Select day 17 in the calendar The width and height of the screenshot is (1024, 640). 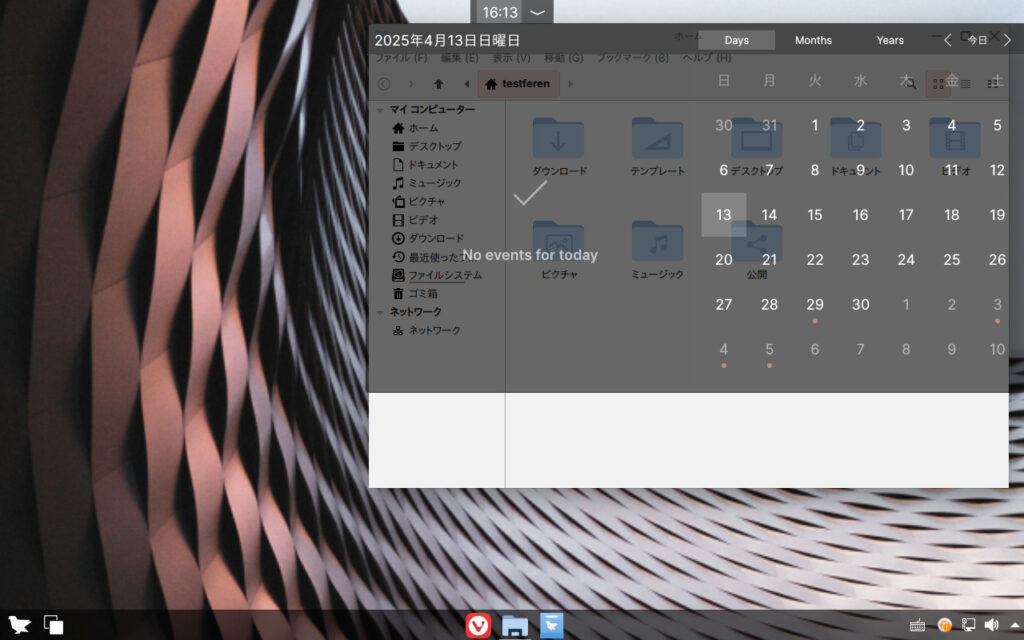[906, 215]
